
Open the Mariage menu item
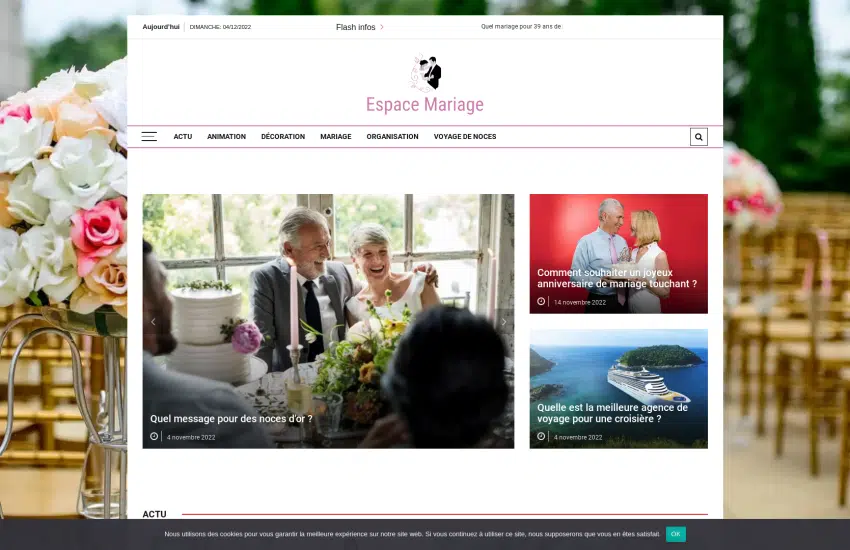335,137
